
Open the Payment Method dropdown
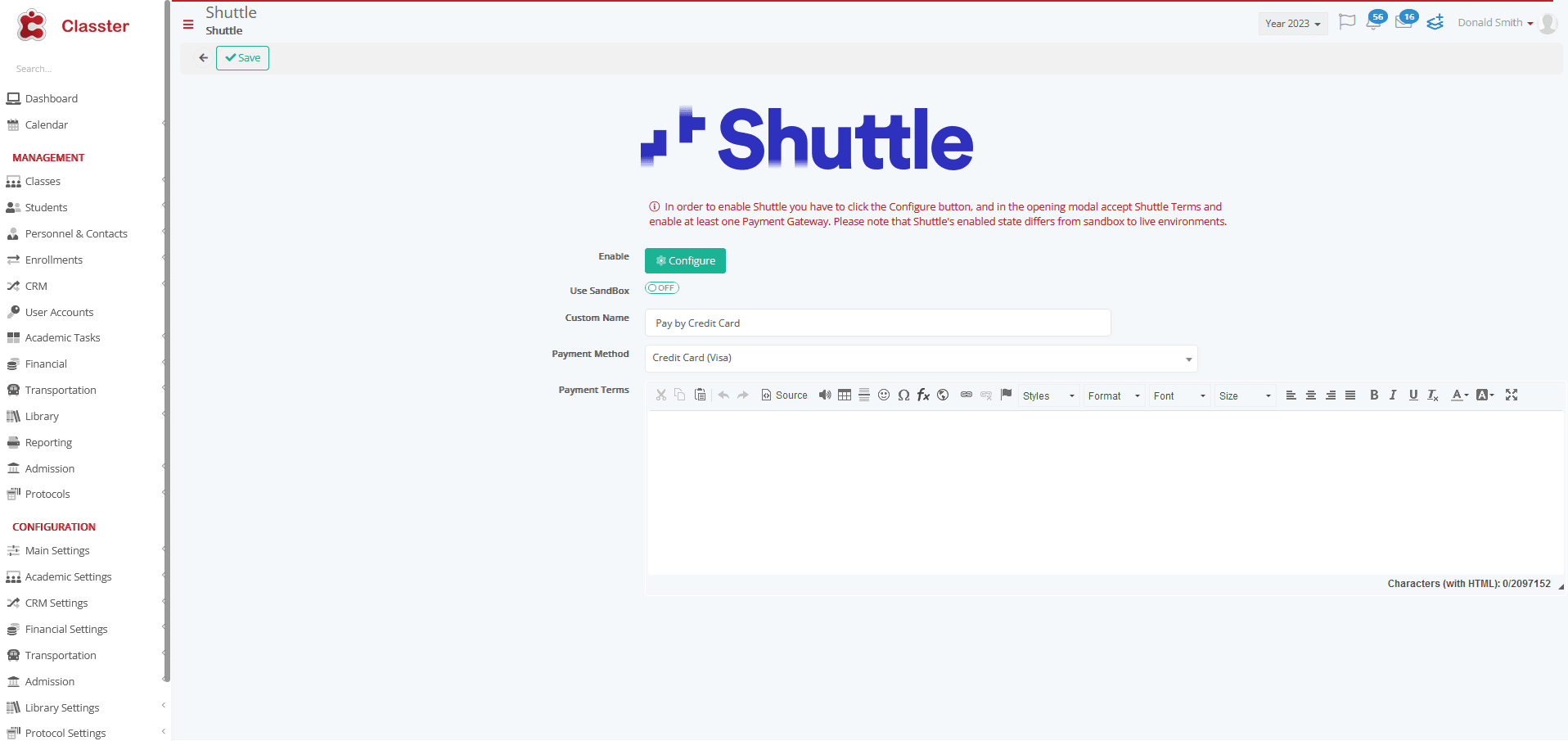pyautogui.click(x=921, y=359)
